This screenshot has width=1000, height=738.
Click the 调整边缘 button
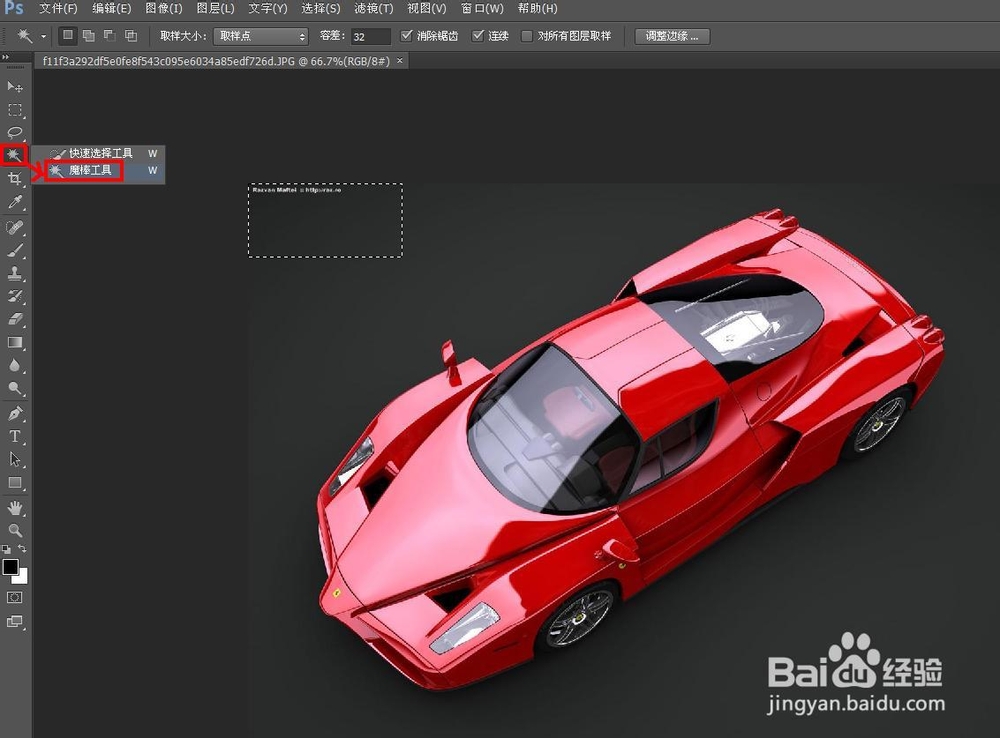pos(672,36)
